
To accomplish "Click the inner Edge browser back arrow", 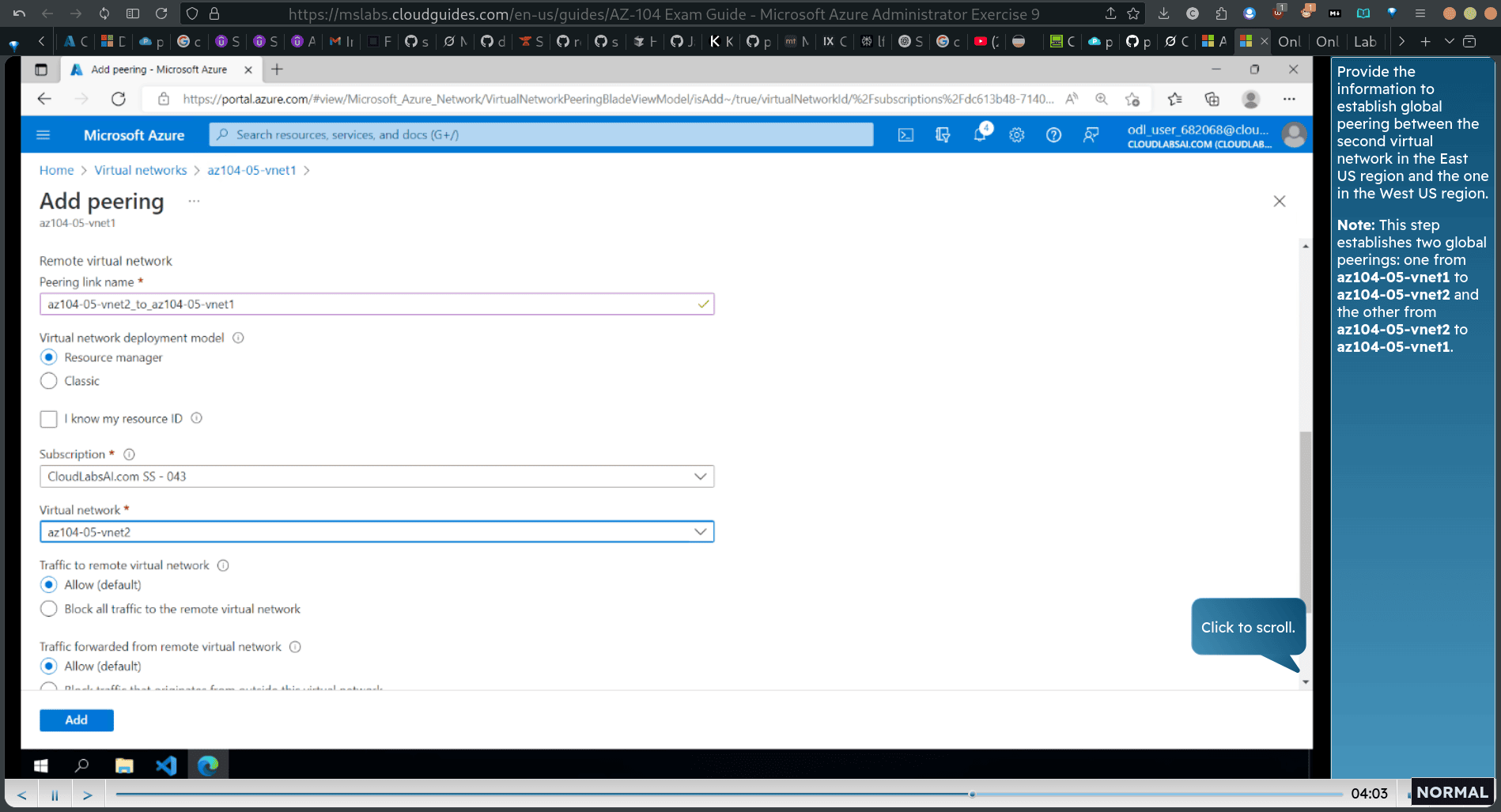I will click(x=44, y=99).
